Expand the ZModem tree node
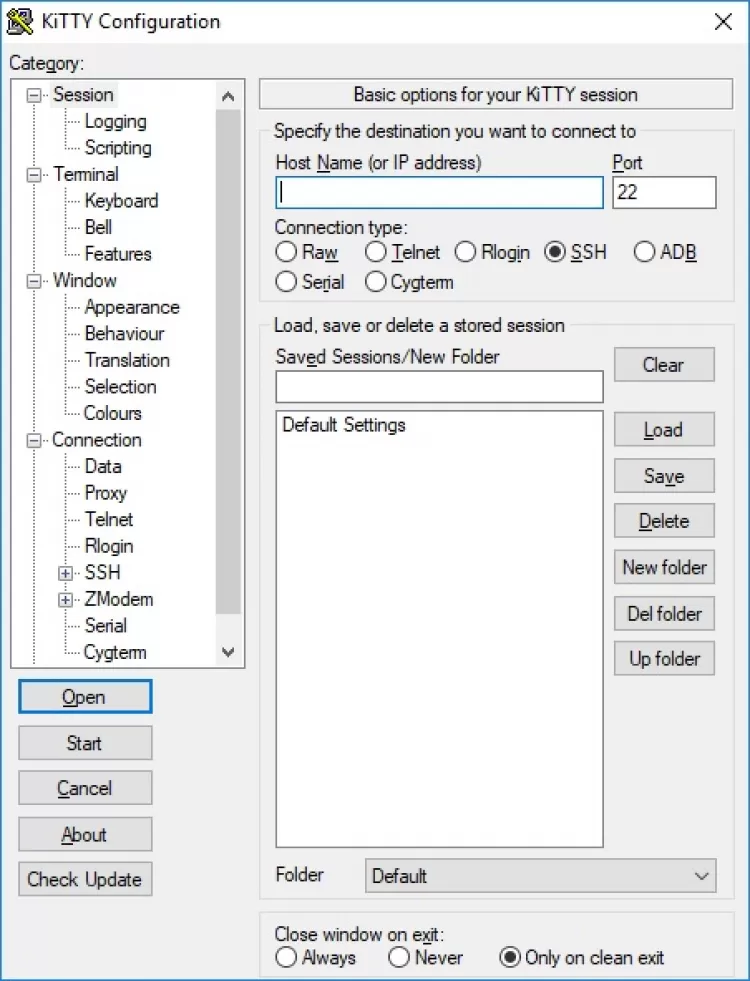The image size is (750, 981). pos(65,600)
